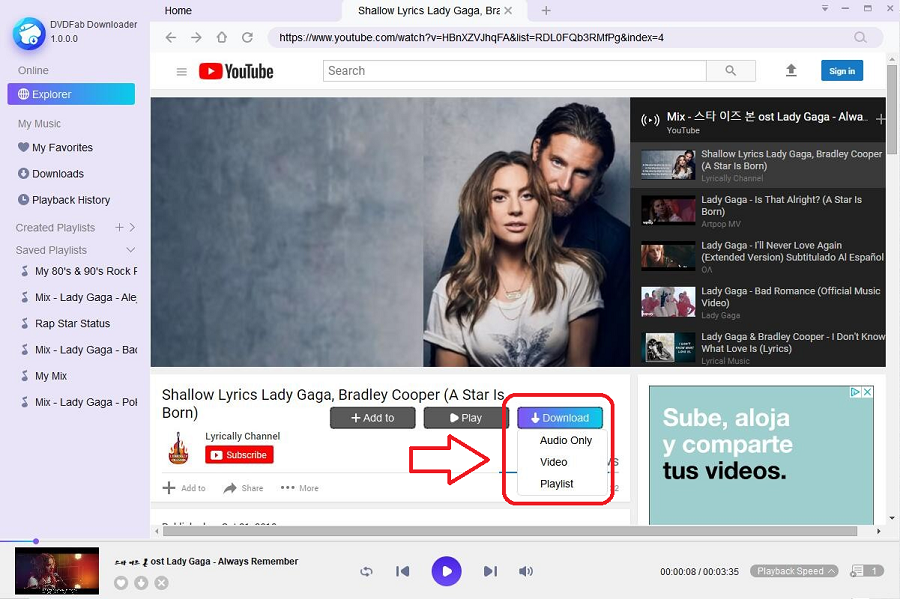Open the YouTube hamburger menu
900x599 pixels.
pyautogui.click(x=181, y=72)
